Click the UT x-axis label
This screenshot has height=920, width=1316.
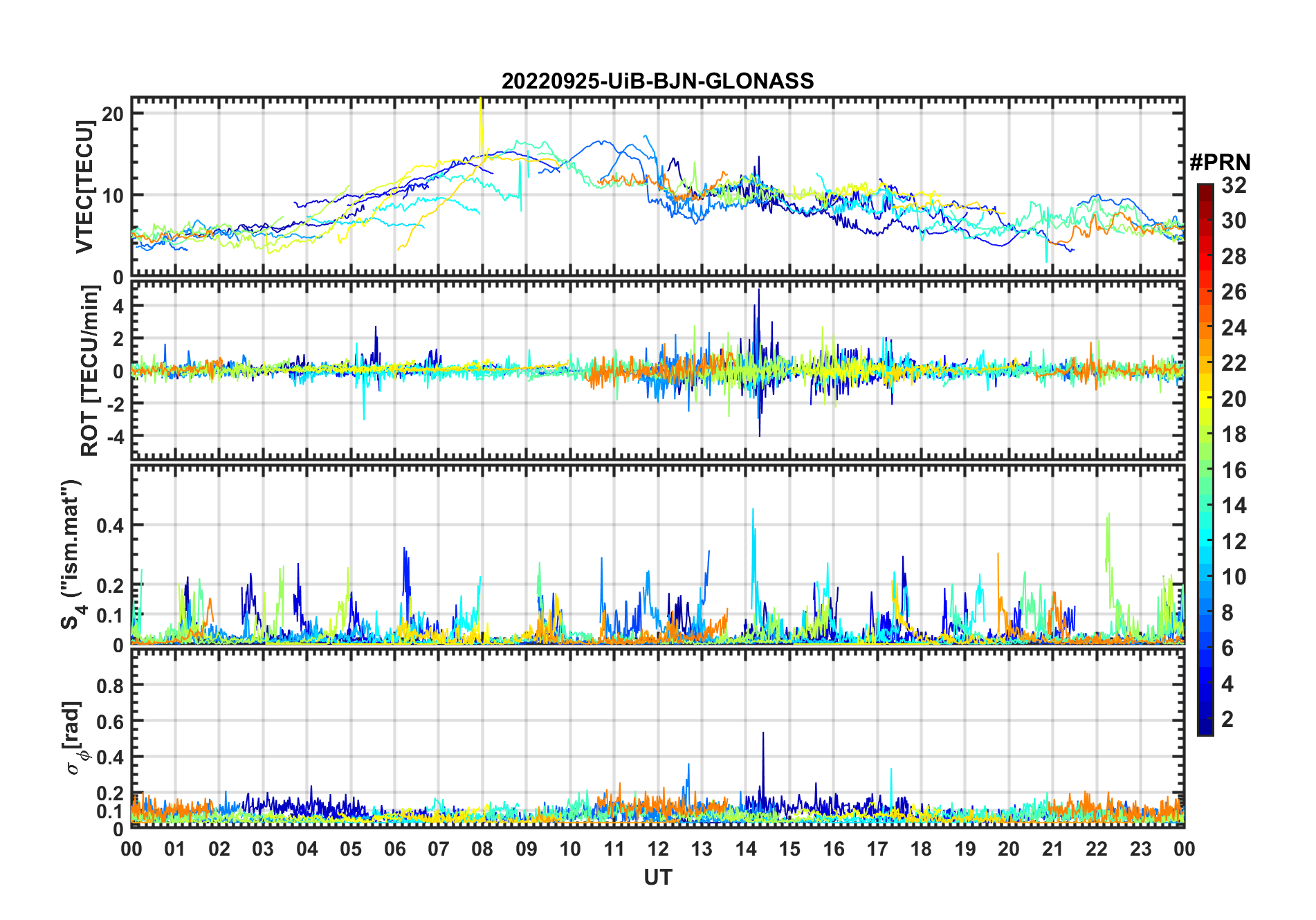click(x=657, y=877)
